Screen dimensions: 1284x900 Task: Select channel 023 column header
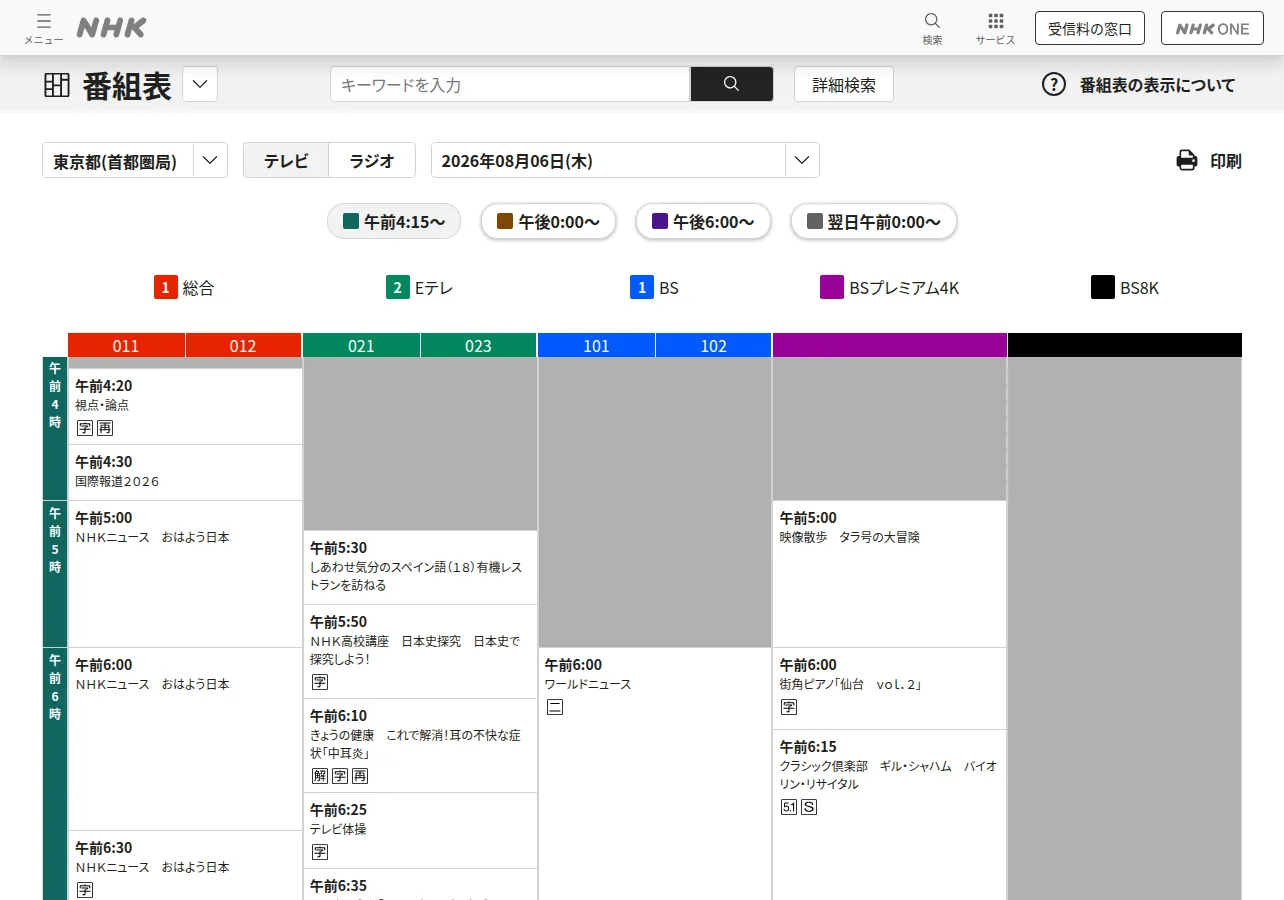[x=479, y=346]
